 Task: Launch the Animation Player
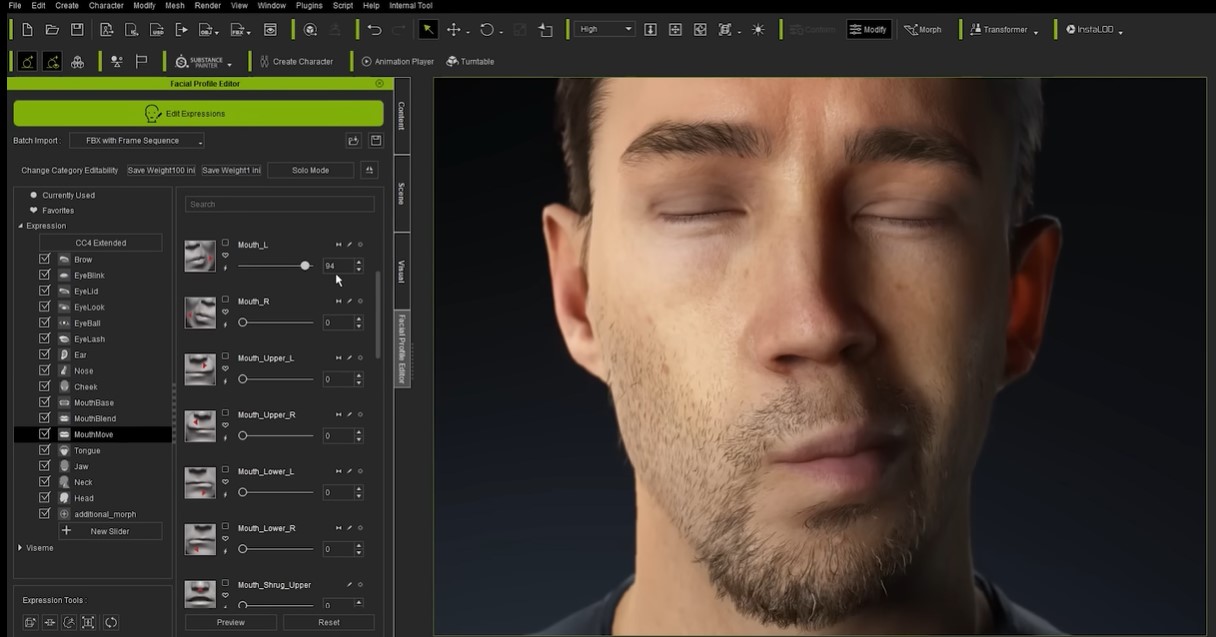pos(398,62)
